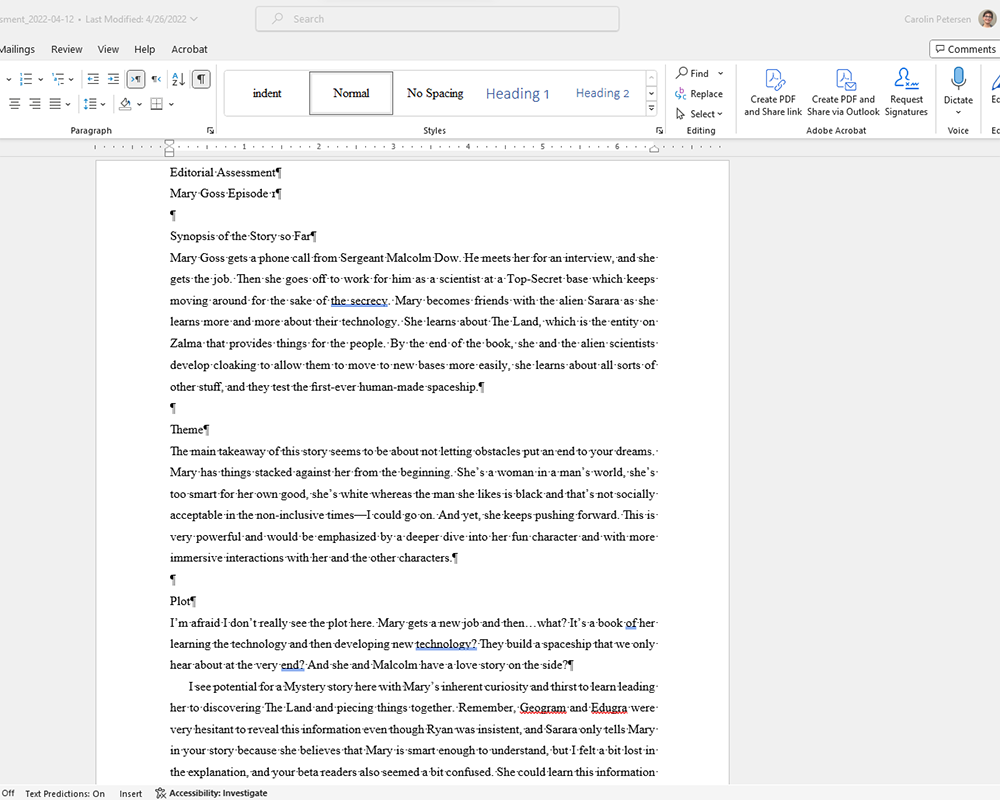Click the Decrease Indent icon

93,79
